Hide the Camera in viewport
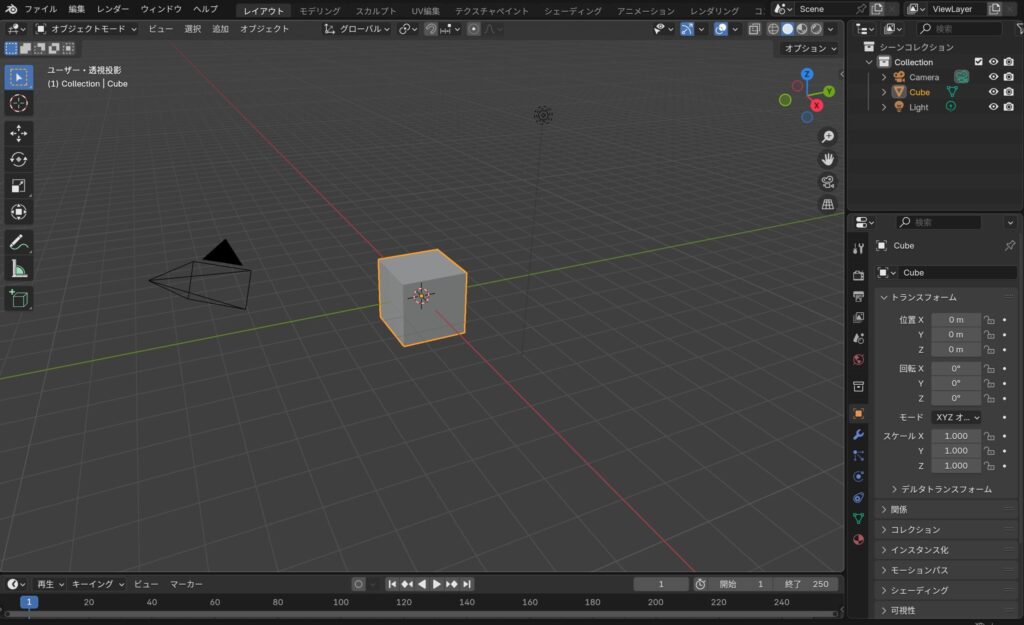The image size is (1024, 625). [x=993, y=76]
